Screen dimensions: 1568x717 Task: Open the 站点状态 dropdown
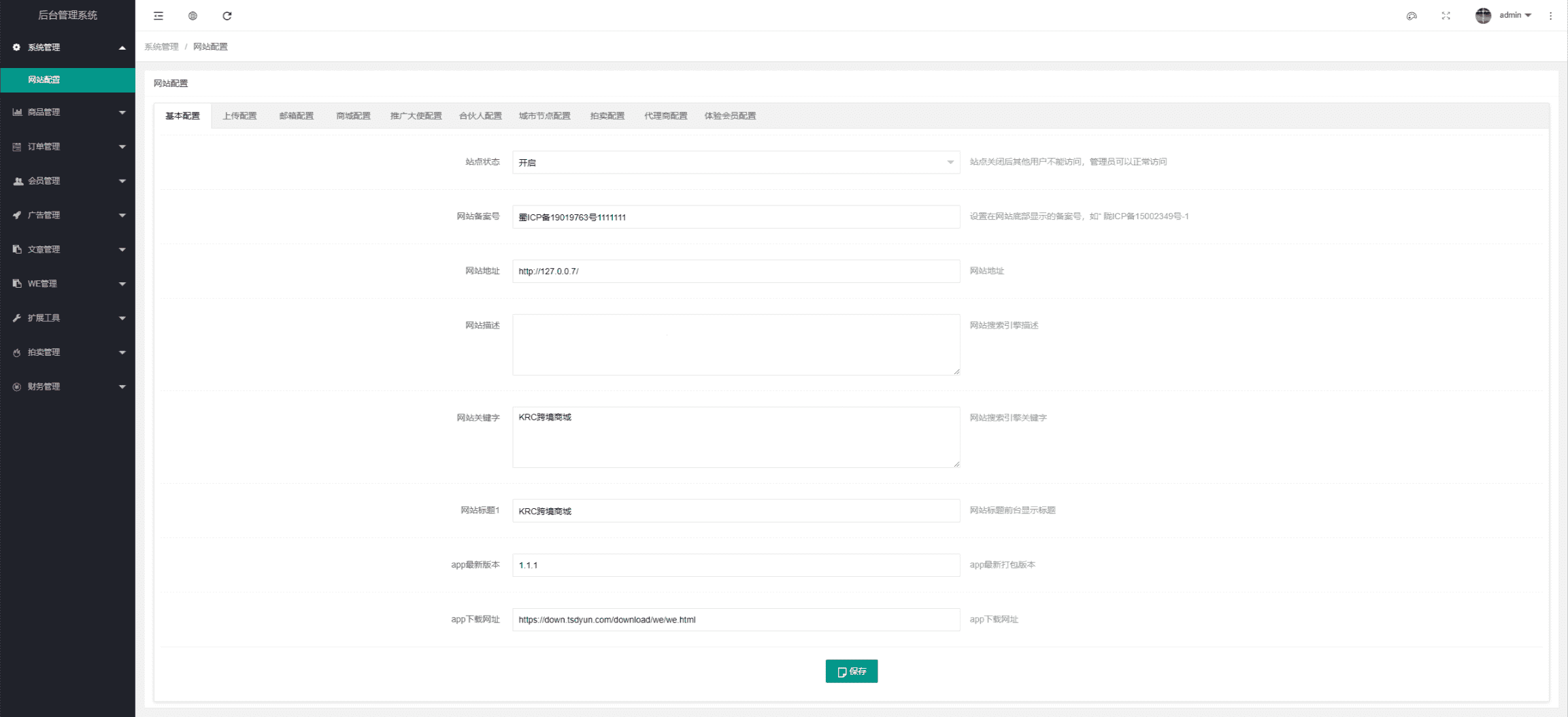(x=735, y=163)
